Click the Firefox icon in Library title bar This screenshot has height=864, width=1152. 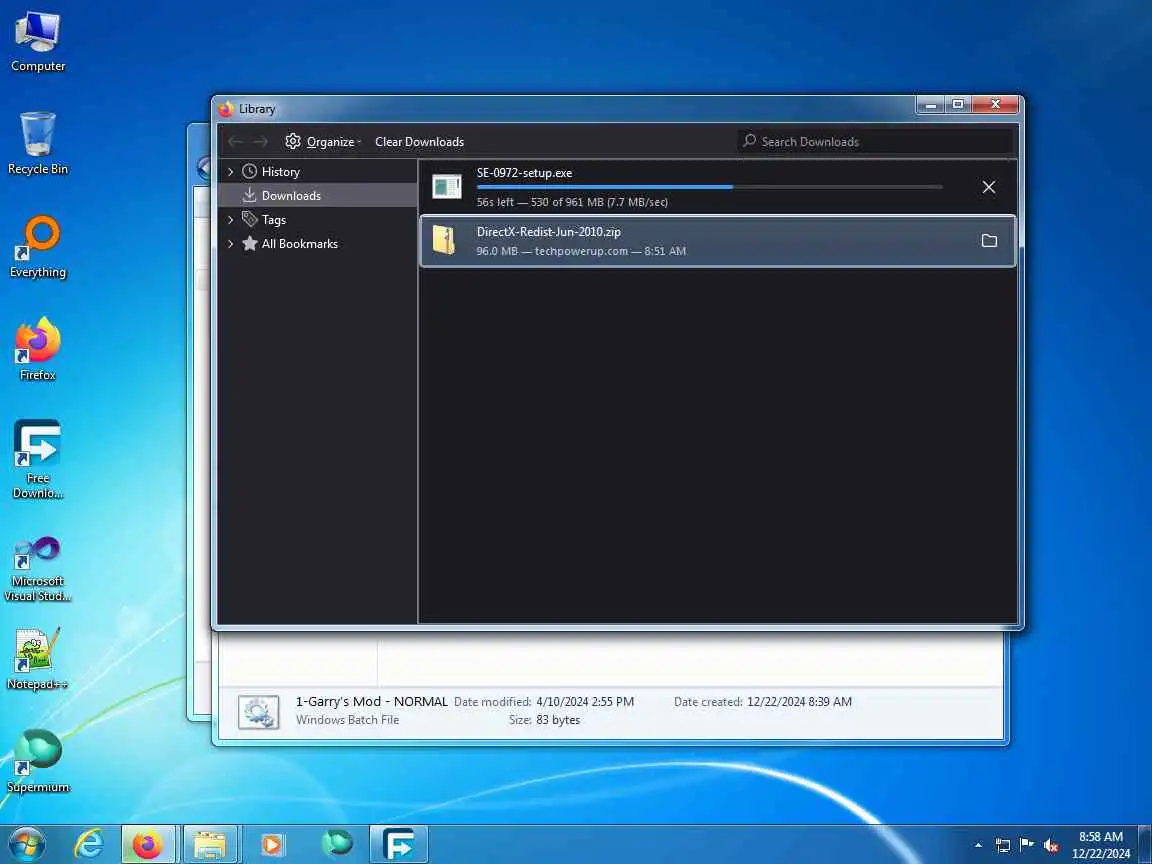[226, 109]
